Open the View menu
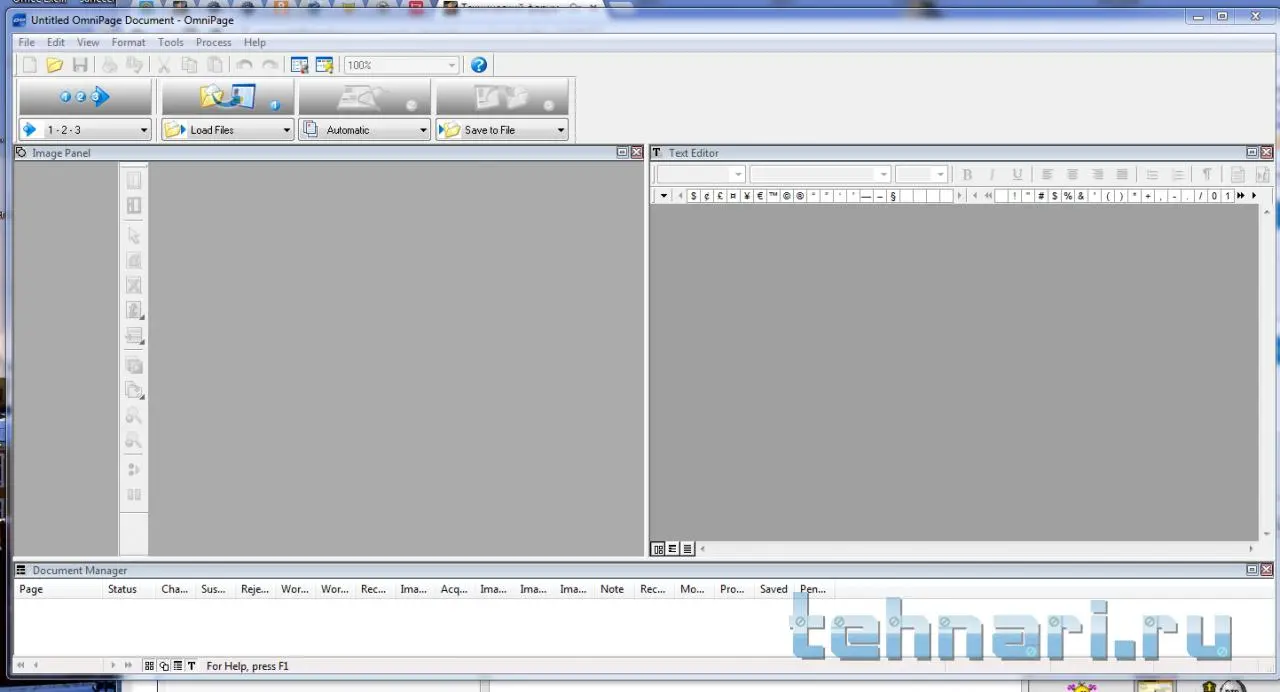Viewport: 1280px width, 692px height. click(x=88, y=42)
